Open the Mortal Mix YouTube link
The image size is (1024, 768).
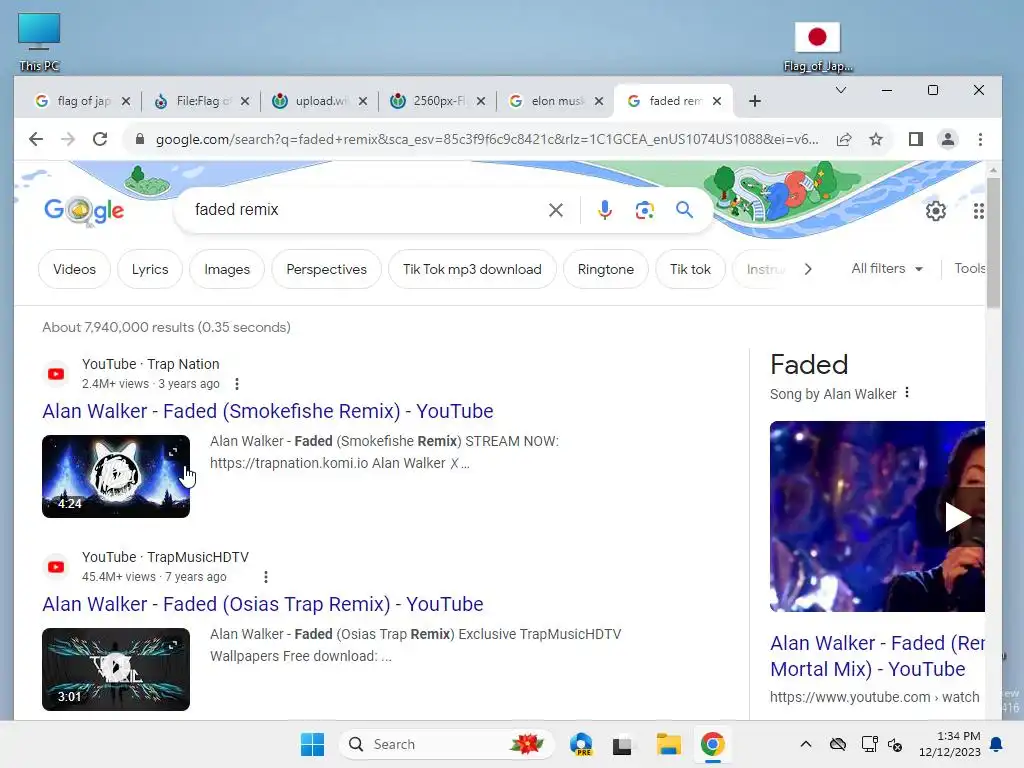(x=877, y=656)
